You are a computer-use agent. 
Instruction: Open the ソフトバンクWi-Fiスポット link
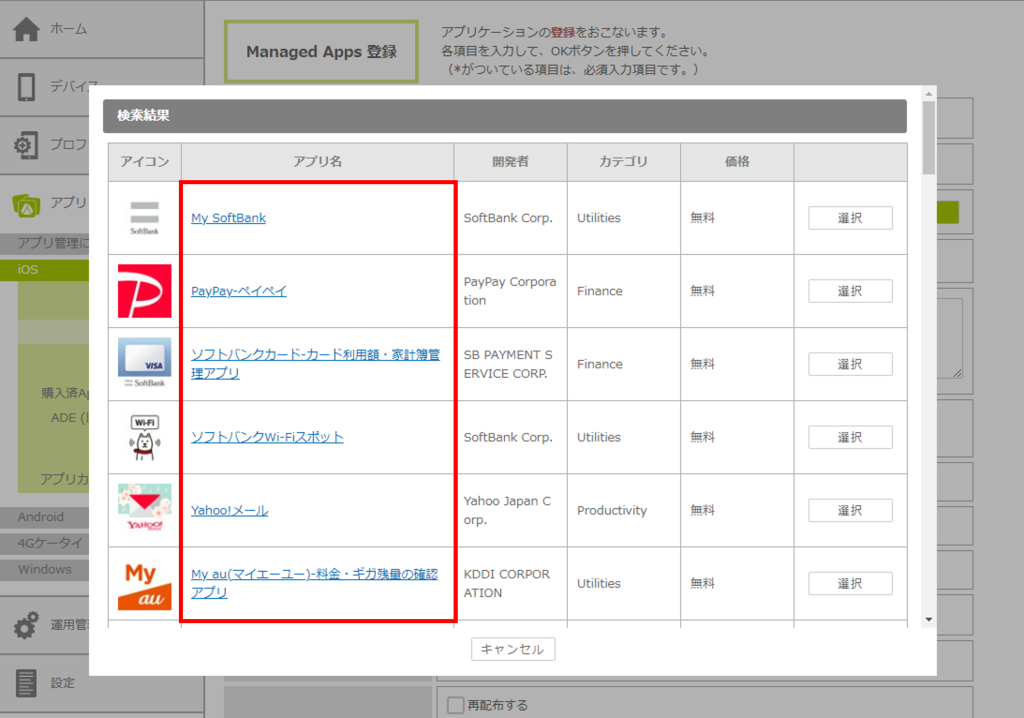[267, 437]
